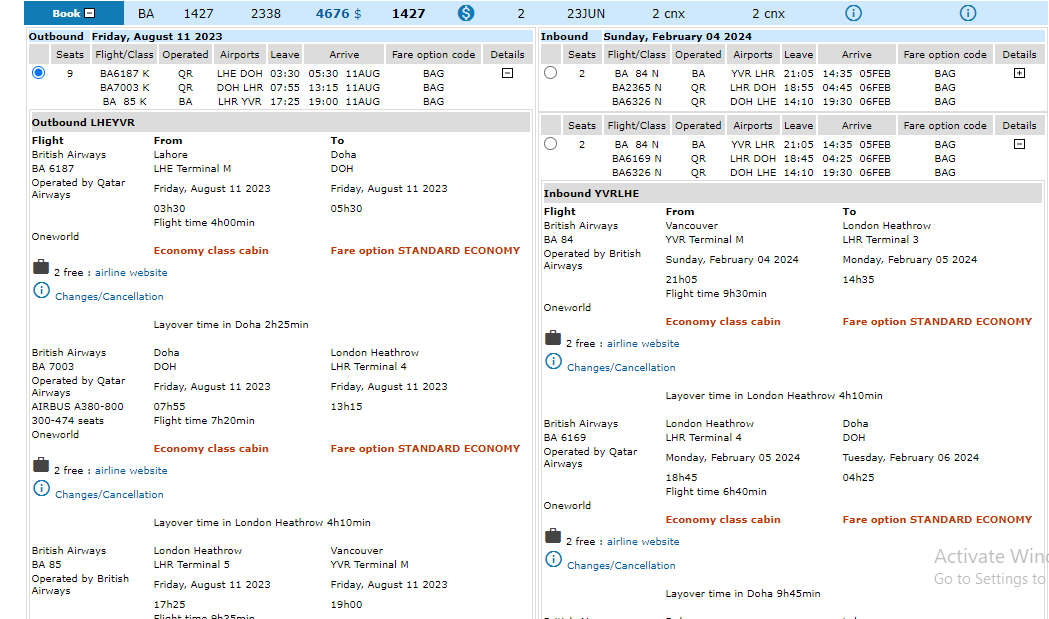This screenshot has height=619, width=1049.
Task: Click info icon beside Changes/Cancellation for BA 6187
Action: 41,291
